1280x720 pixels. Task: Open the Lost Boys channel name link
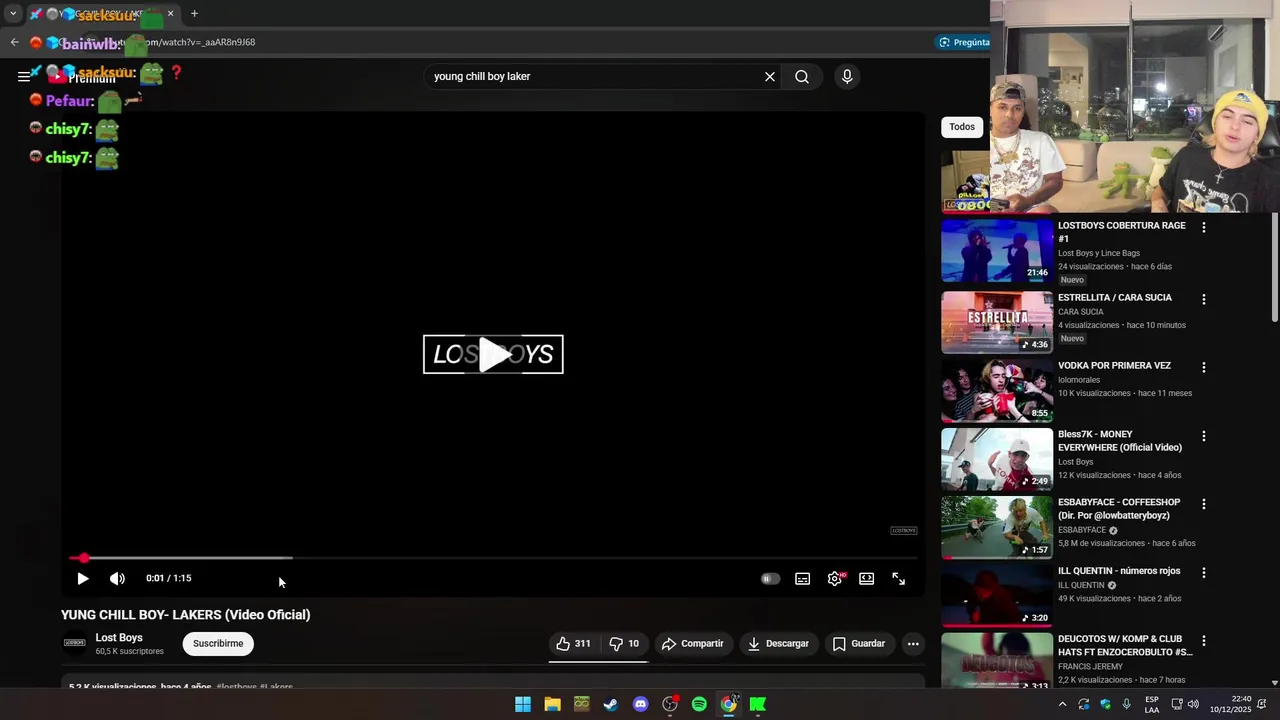coord(119,638)
